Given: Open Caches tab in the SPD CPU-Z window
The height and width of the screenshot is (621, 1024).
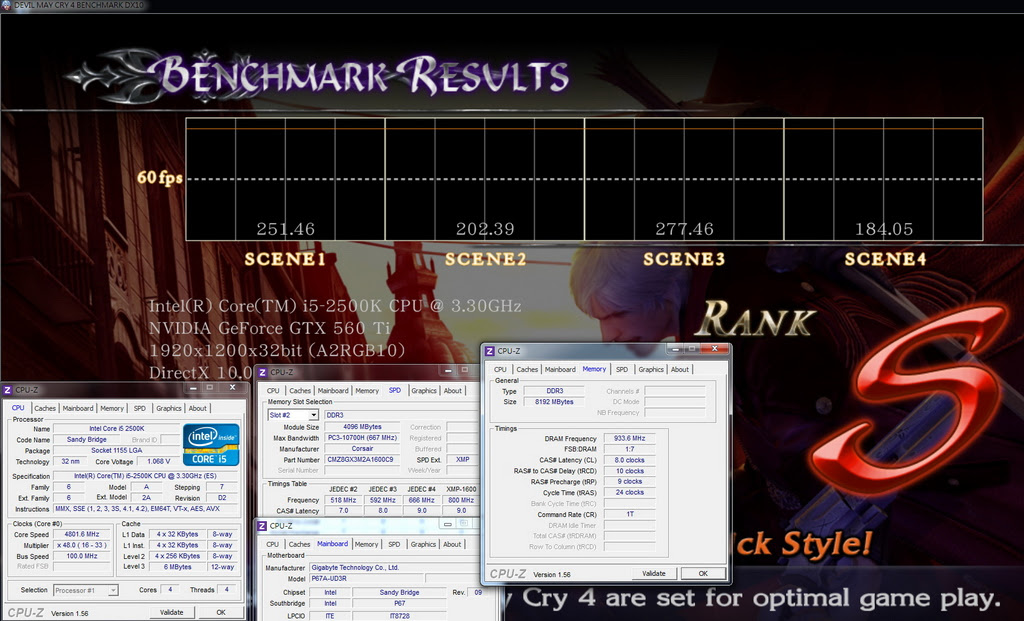Looking at the screenshot, I should click(300, 390).
